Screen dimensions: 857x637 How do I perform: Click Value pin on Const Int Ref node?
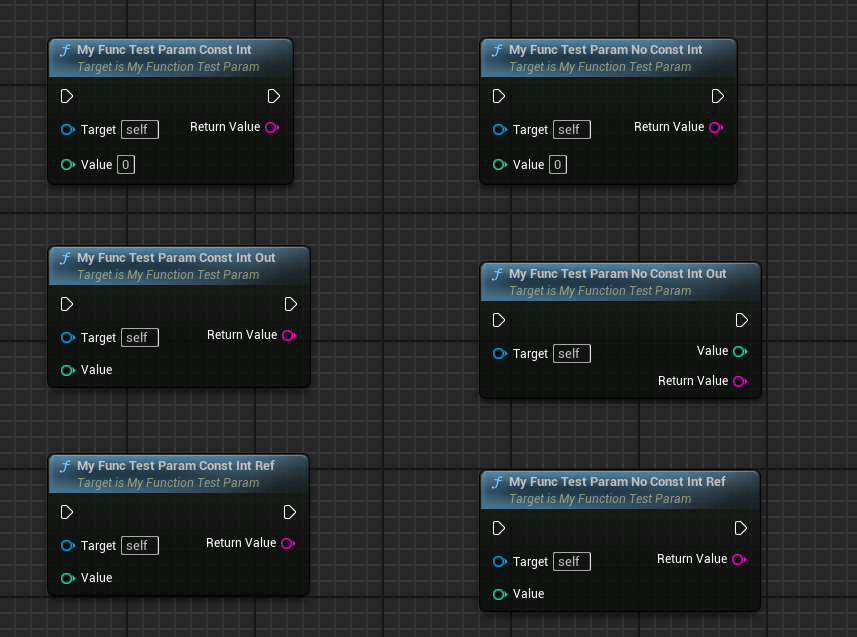pyautogui.click(x=67, y=578)
